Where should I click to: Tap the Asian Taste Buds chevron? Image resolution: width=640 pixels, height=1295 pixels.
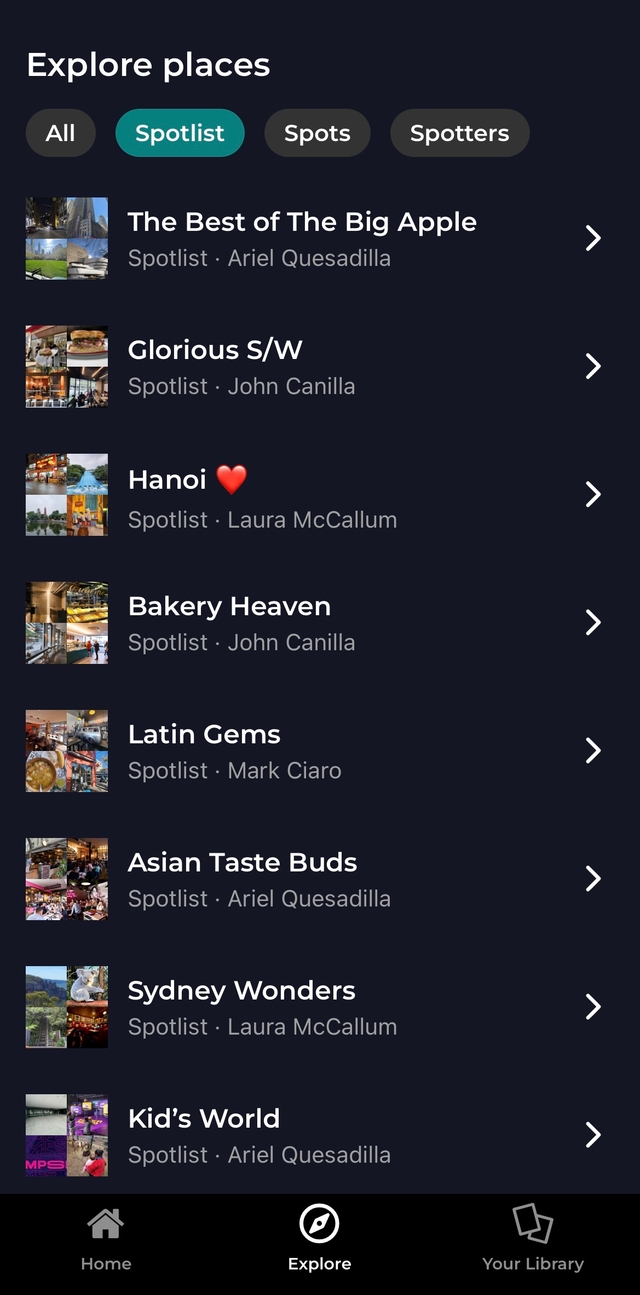593,878
